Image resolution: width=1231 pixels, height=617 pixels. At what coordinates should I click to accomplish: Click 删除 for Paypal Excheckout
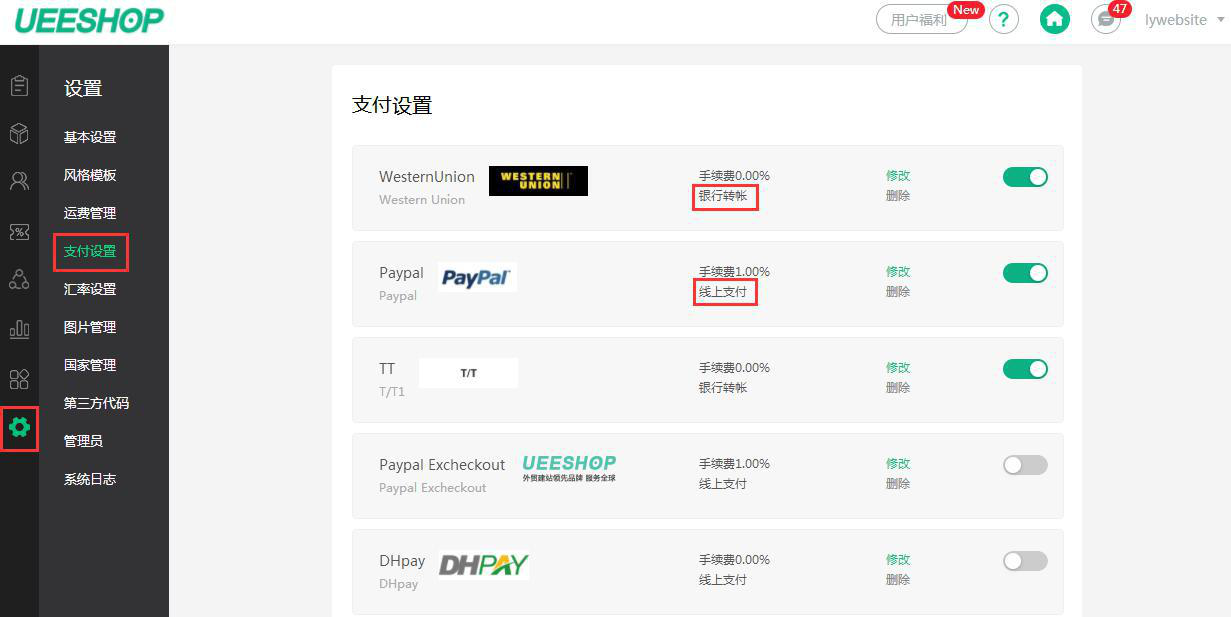pyautogui.click(x=898, y=484)
